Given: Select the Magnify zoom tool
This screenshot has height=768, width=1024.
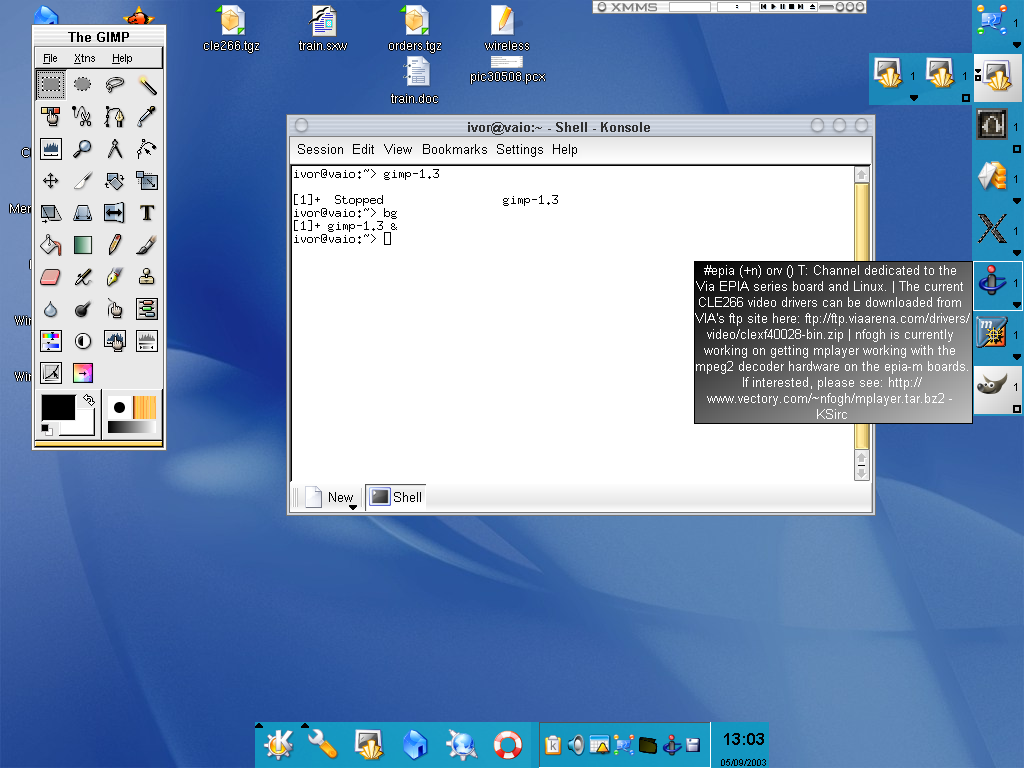Looking at the screenshot, I should click(82, 148).
